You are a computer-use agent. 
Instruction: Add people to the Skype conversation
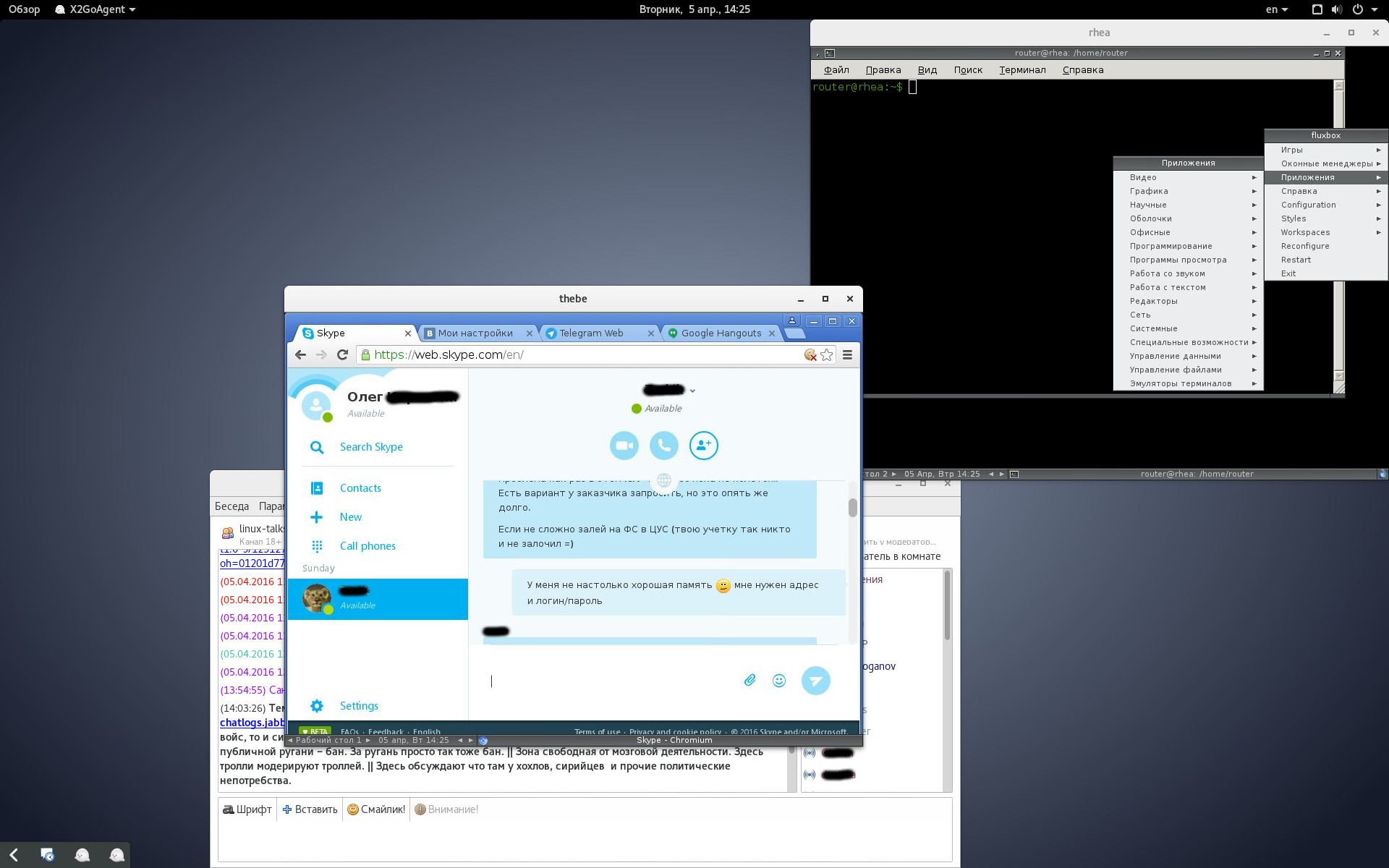(703, 446)
